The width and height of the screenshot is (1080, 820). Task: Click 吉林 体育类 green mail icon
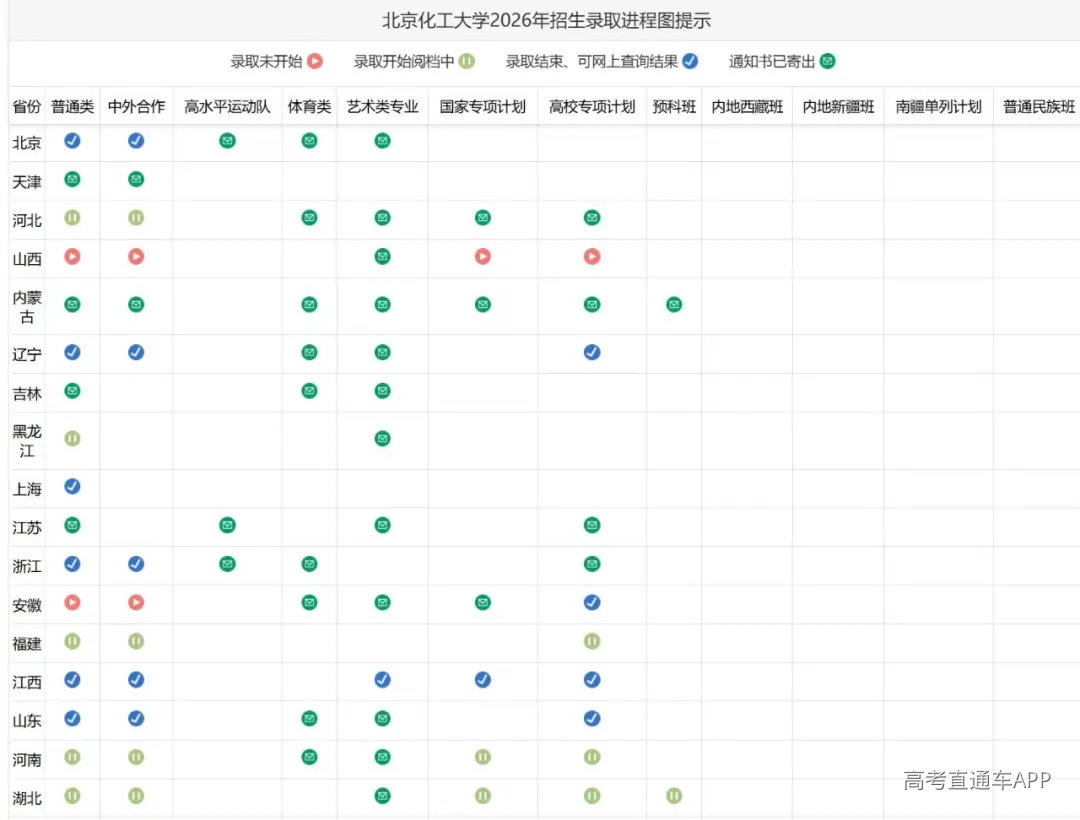[309, 390]
